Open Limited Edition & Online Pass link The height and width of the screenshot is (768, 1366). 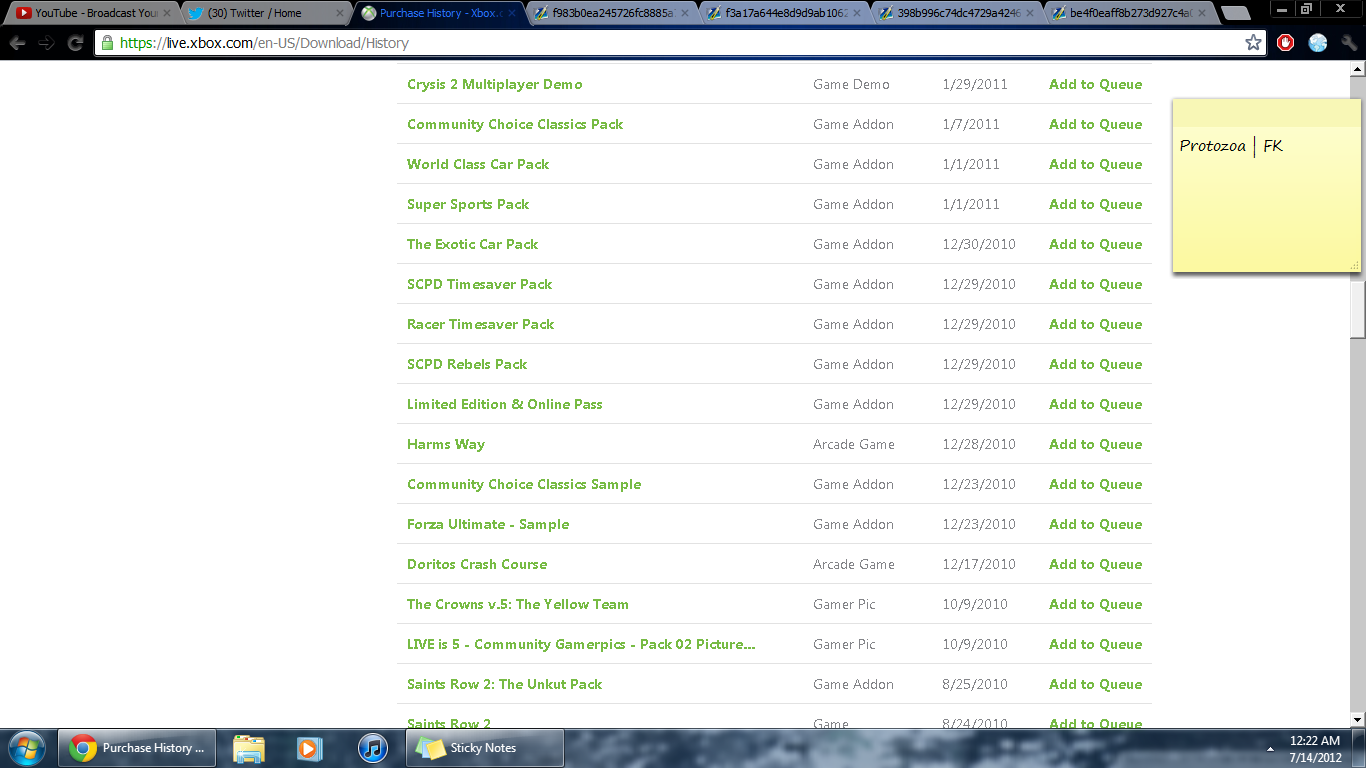point(504,404)
